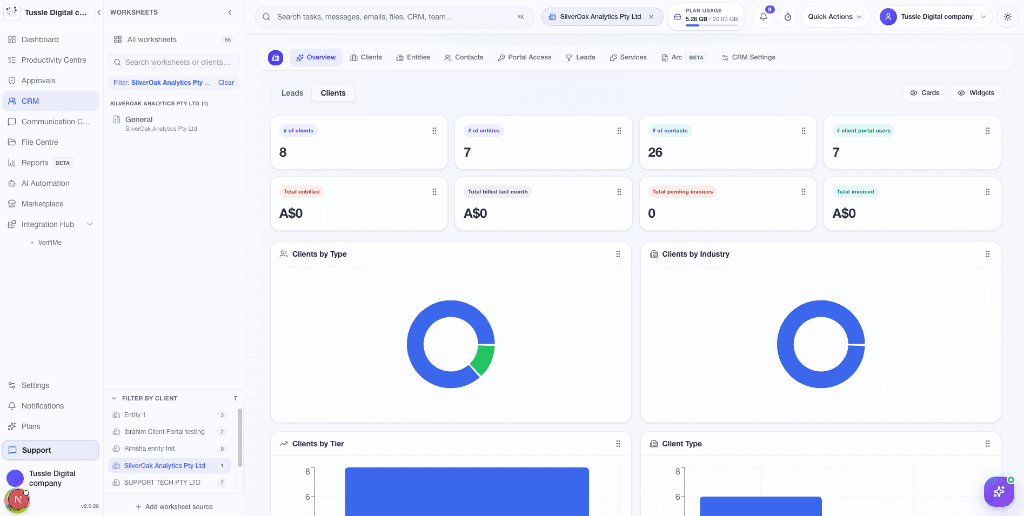Click the purple CRM home icon
Screen dimensions: 1024x516
pyautogui.click(x=276, y=57)
